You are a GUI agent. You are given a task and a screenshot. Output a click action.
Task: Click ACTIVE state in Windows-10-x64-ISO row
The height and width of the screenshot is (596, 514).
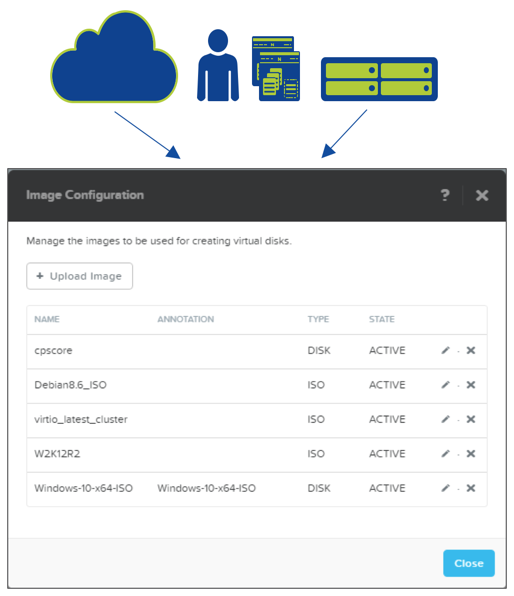tap(387, 488)
